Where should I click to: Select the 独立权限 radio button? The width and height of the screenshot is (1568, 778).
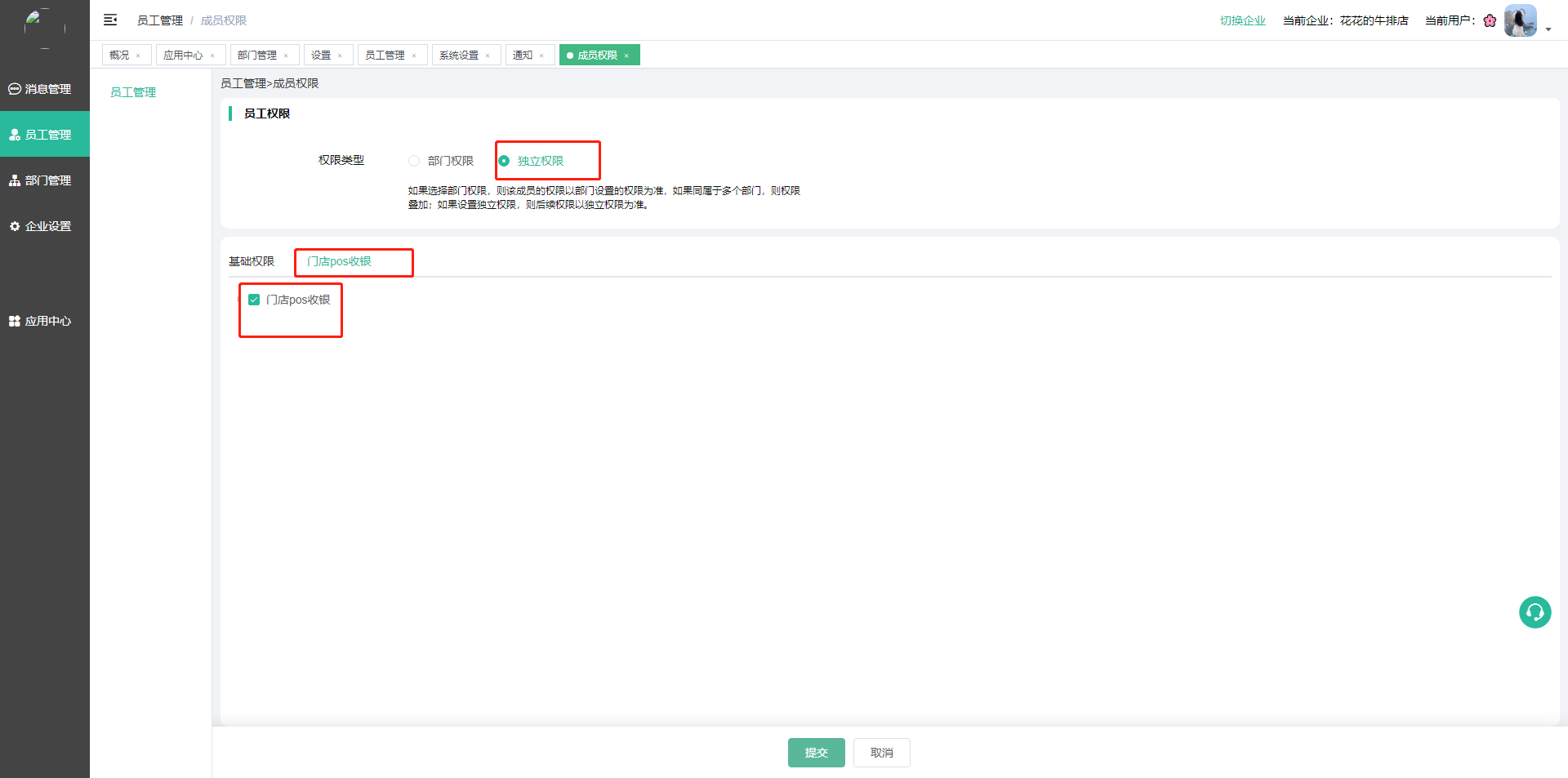click(504, 161)
